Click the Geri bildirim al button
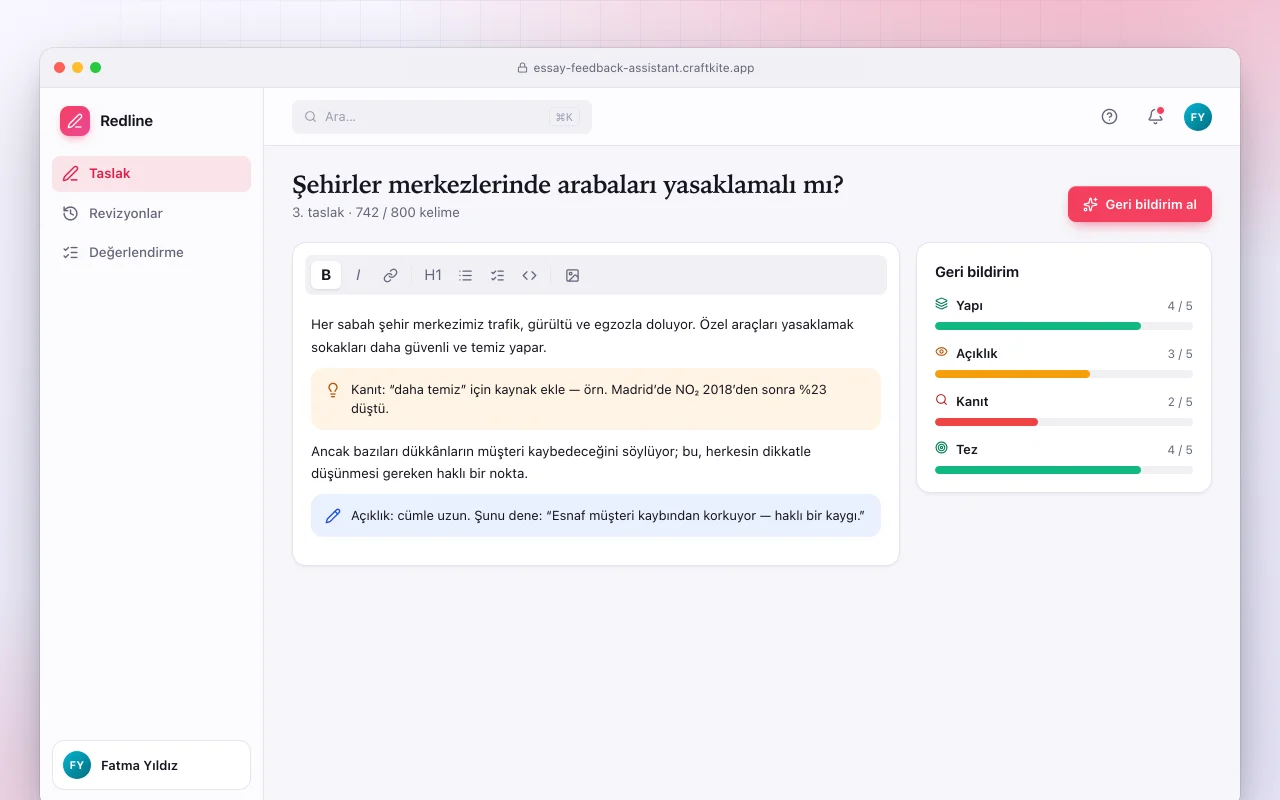The image size is (1280, 800). (1140, 204)
